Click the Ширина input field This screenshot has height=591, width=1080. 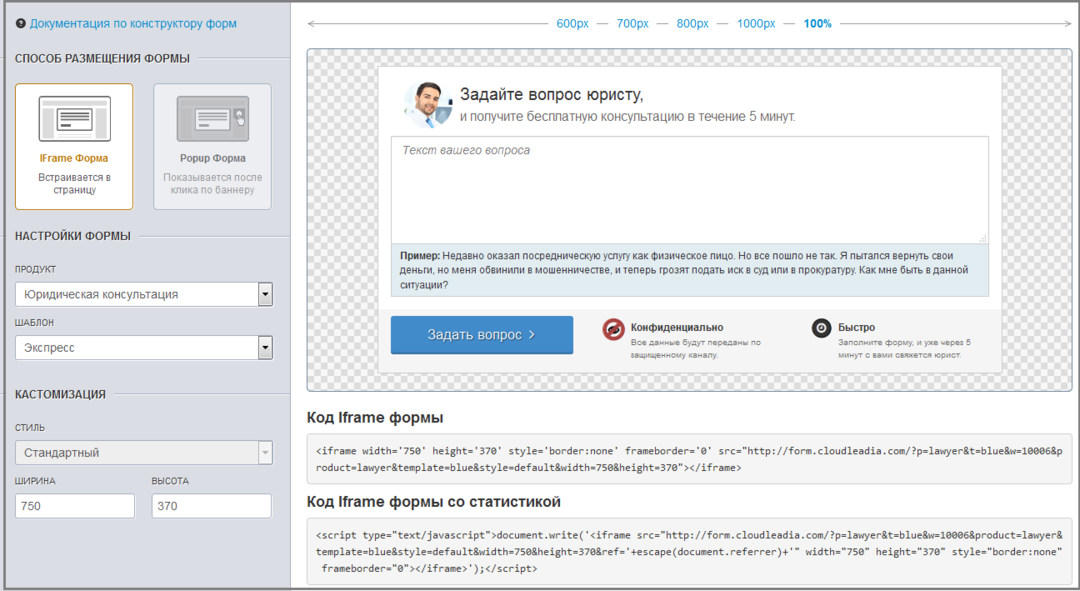75,506
